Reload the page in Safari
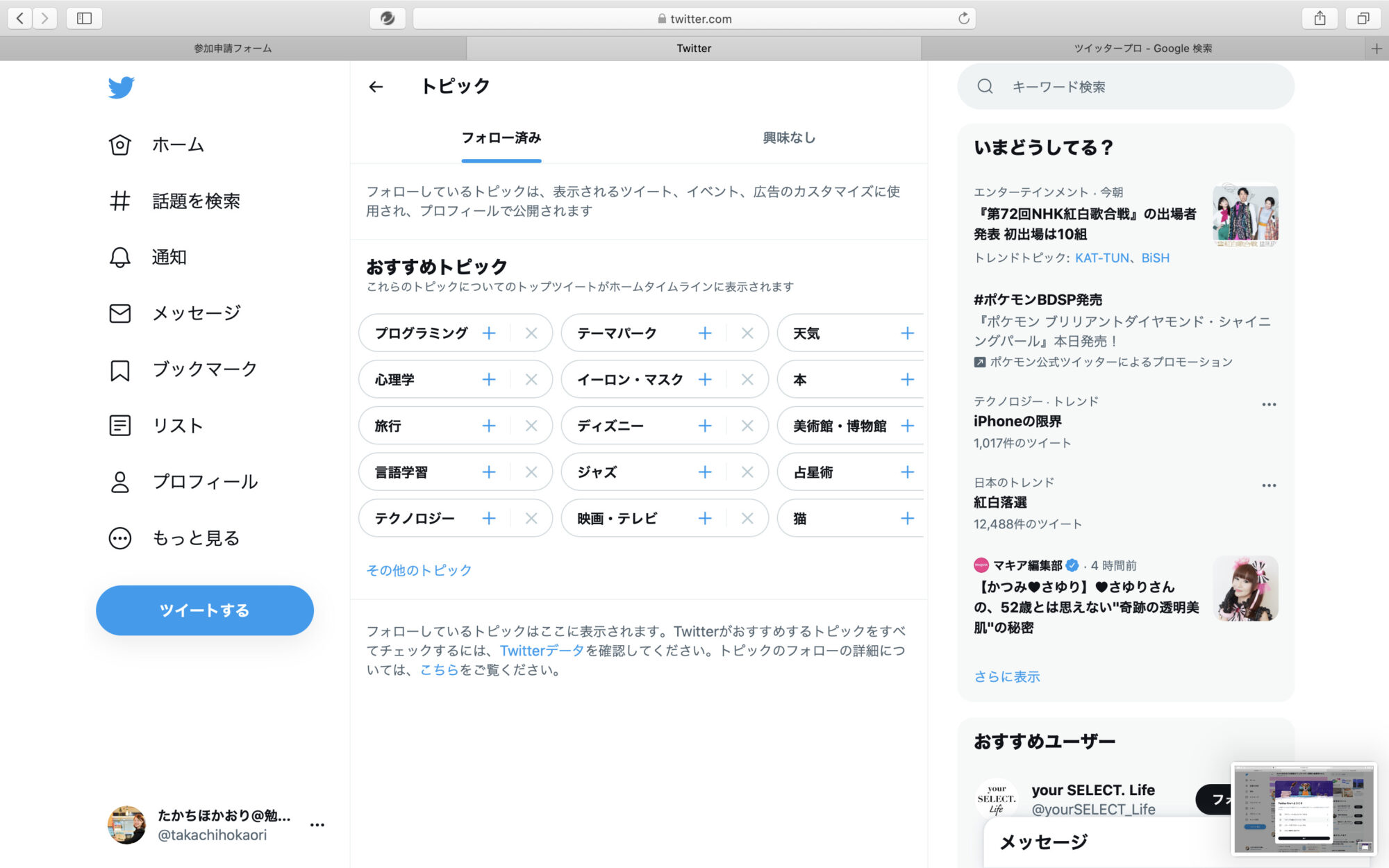The width and height of the screenshot is (1389, 868). tap(963, 19)
